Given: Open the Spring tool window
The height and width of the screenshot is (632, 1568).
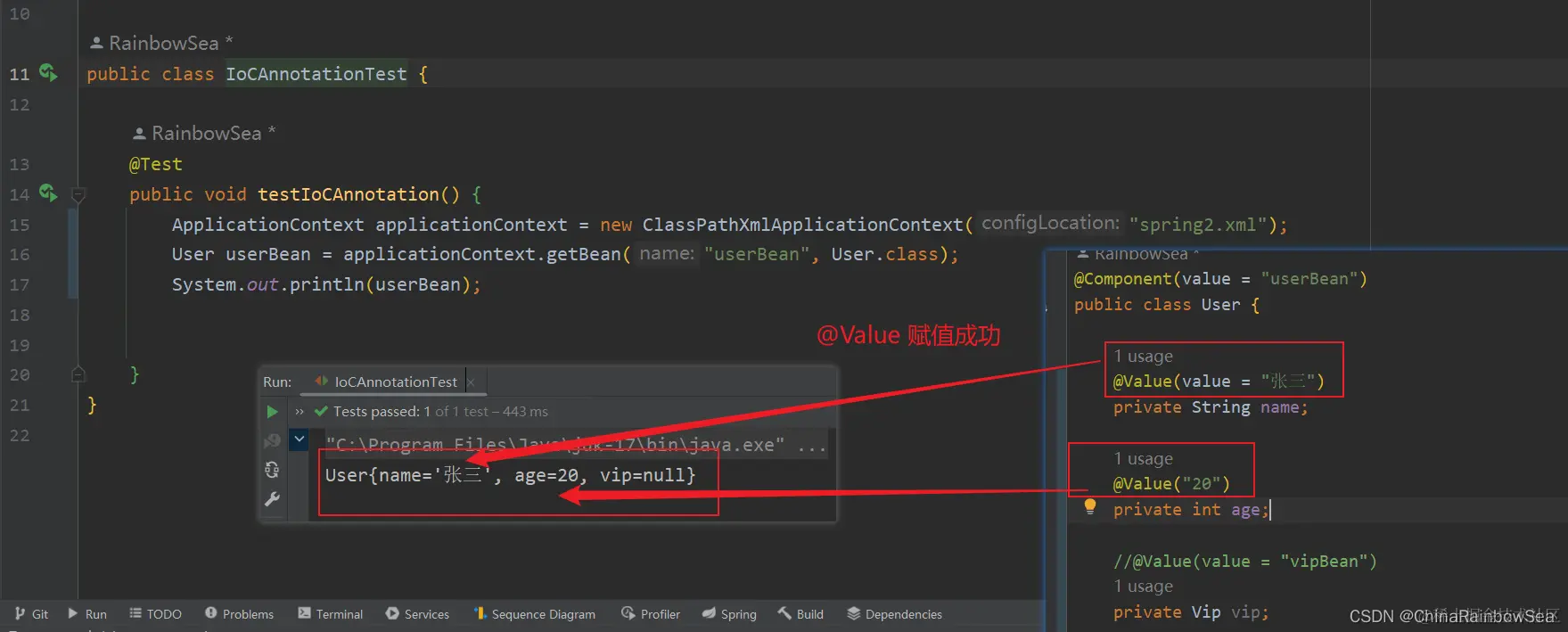Looking at the screenshot, I should (729, 614).
